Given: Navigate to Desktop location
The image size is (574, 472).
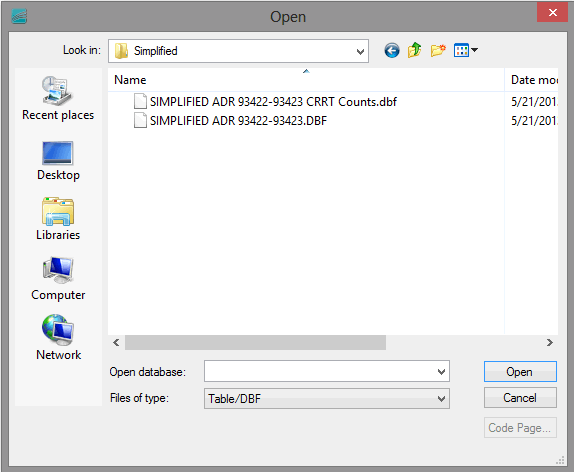Looking at the screenshot, I should pyautogui.click(x=58, y=161).
